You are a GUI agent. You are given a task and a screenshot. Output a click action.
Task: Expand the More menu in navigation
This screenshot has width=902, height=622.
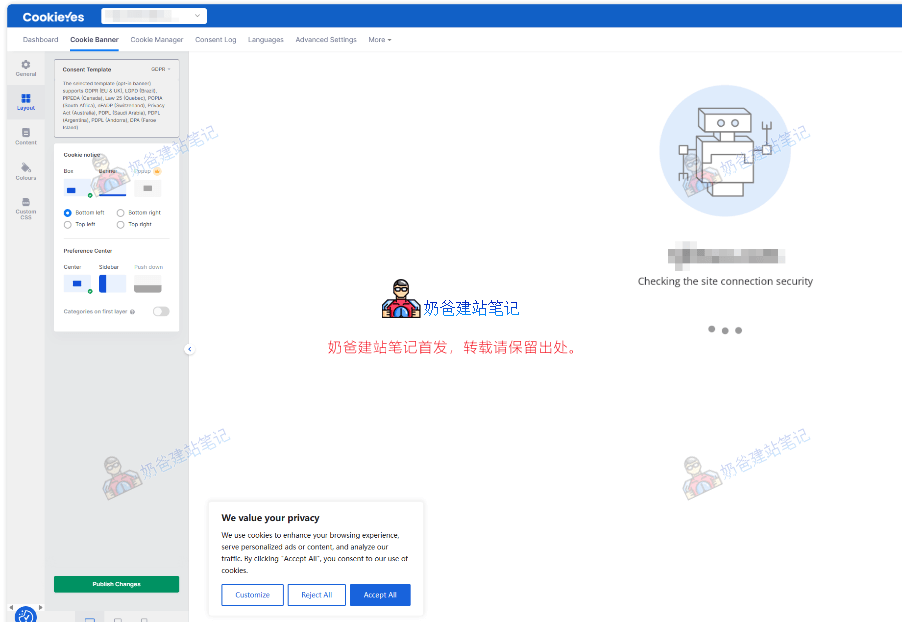tap(379, 40)
